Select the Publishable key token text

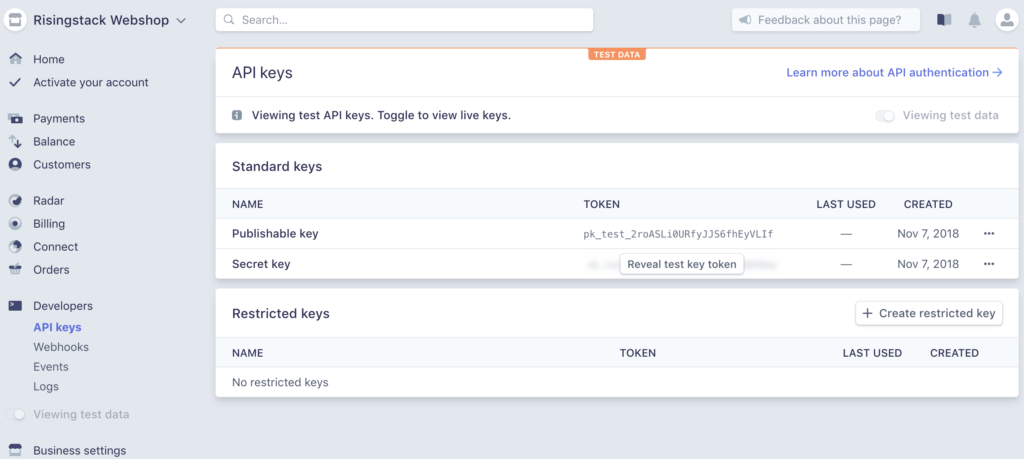pyautogui.click(x=678, y=234)
